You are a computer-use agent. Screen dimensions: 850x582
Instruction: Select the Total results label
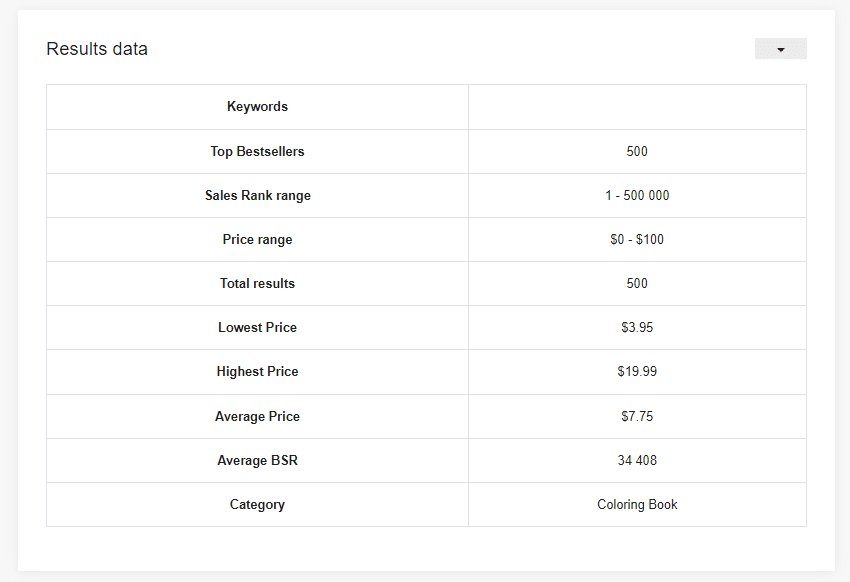[257, 283]
